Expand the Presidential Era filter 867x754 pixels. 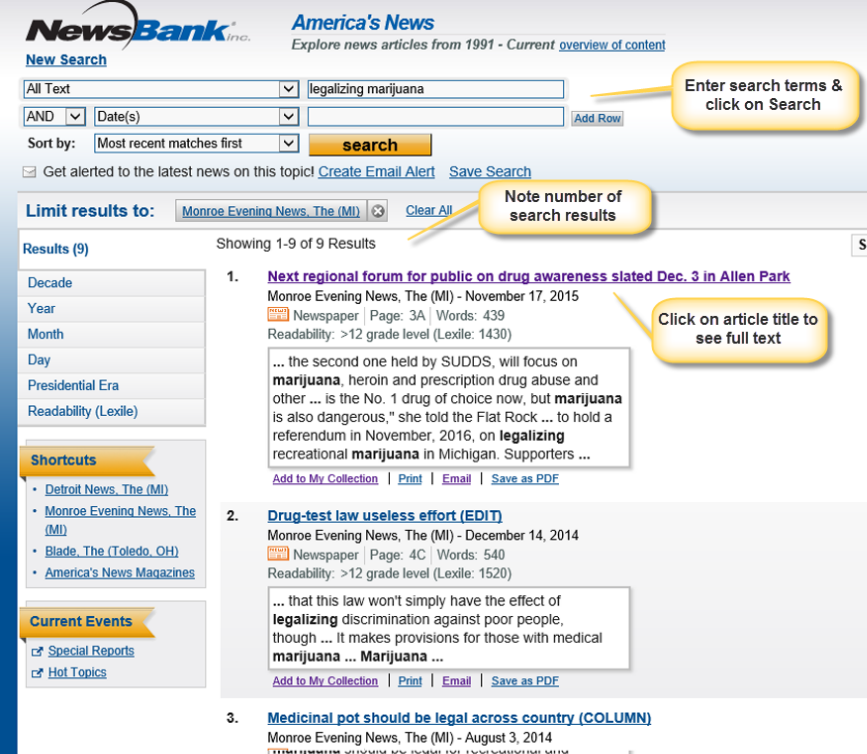pyautogui.click(x=112, y=385)
